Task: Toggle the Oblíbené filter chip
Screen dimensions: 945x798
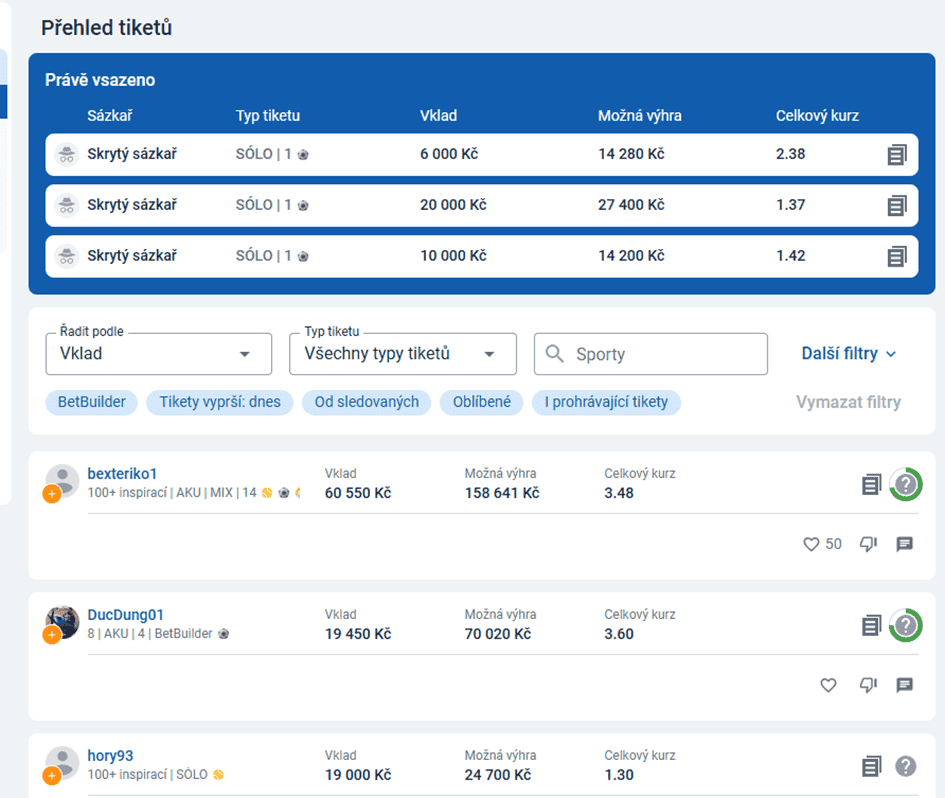Action: click(482, 402)
